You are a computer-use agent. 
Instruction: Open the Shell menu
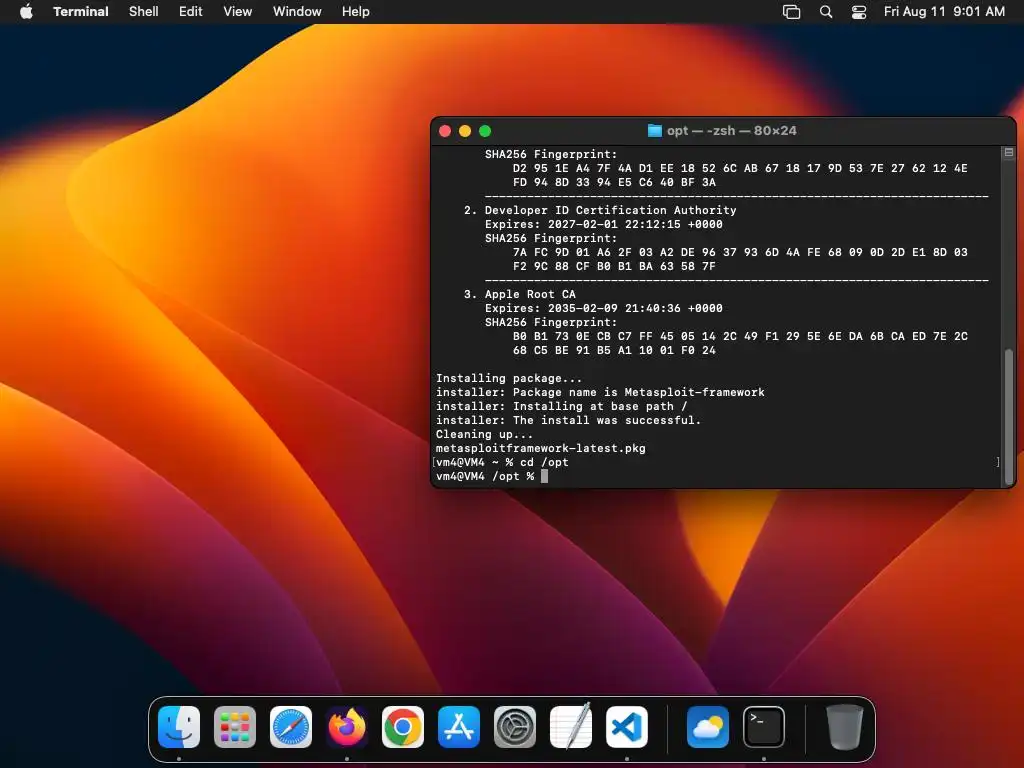143,11
